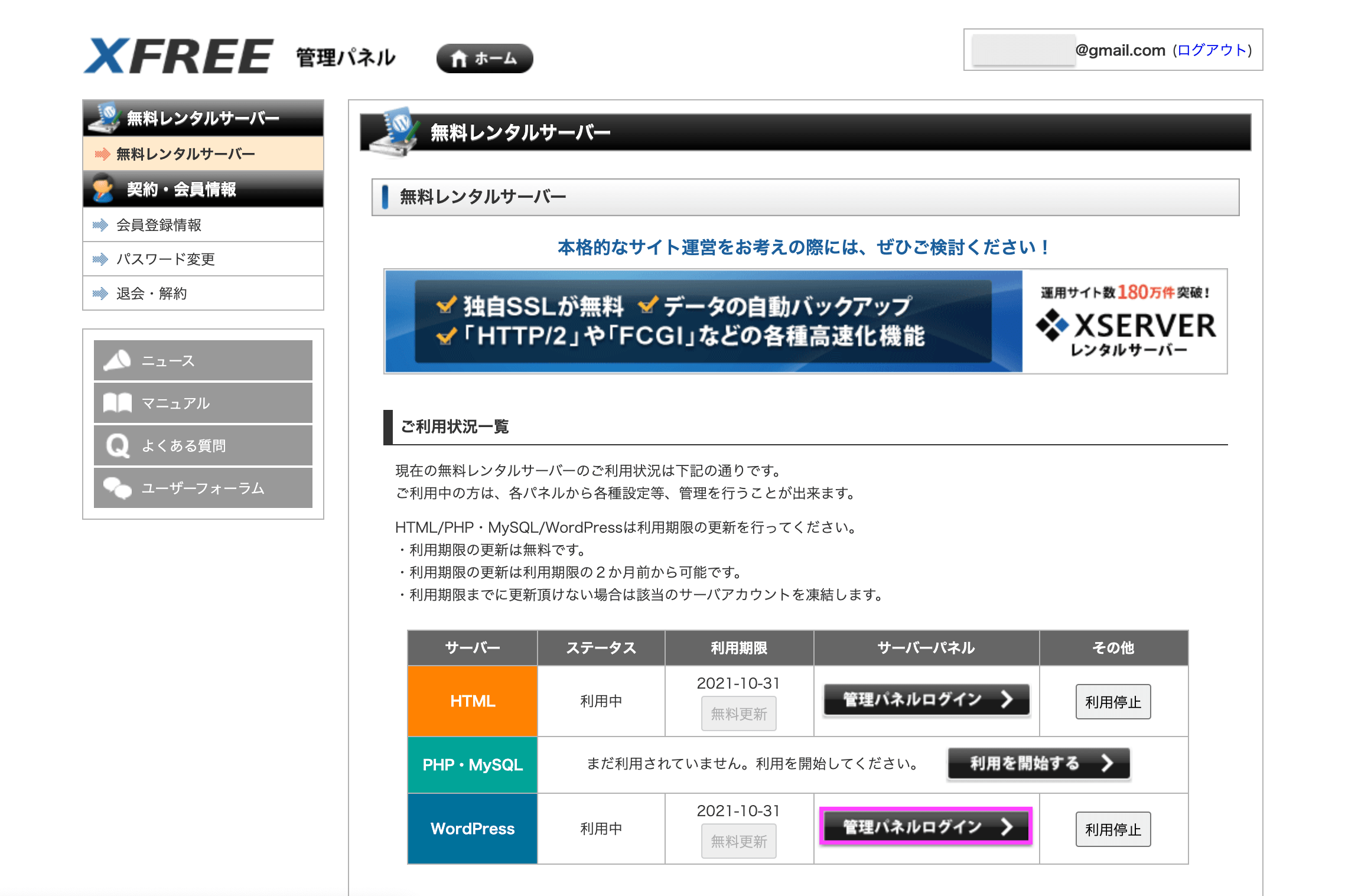Open HTML row 管理パネルログイン button
Screen dimensions: 1371x896
(x=926, y=700)
